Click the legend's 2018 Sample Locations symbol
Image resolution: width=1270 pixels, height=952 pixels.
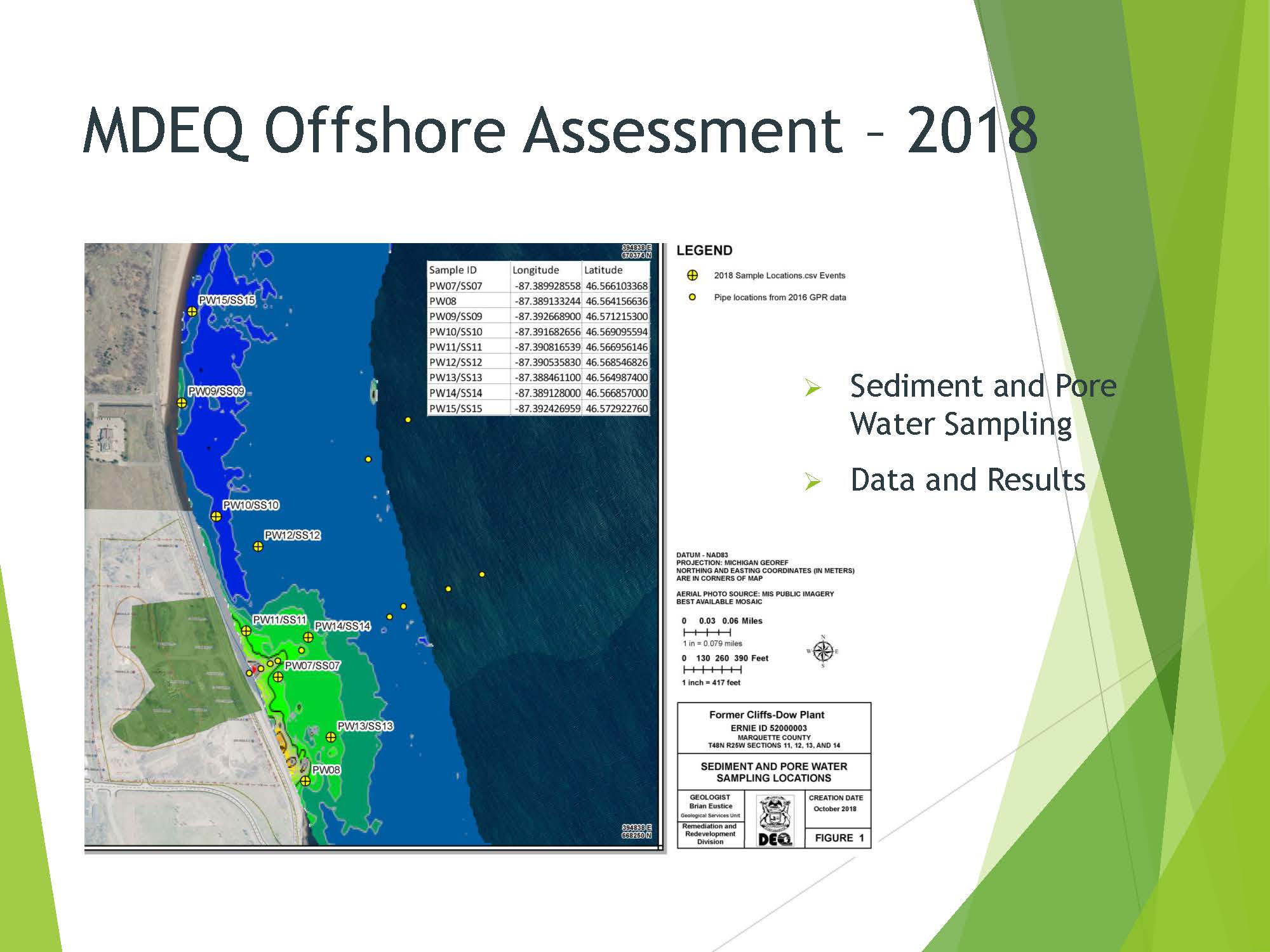click(x=693, y=275)
